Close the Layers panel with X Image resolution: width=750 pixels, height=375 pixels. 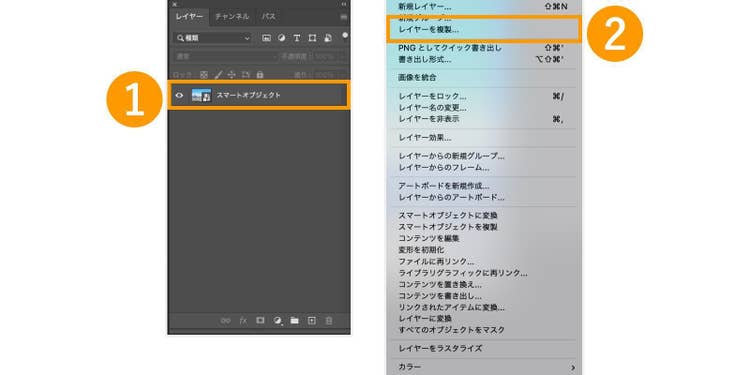pos(175,4)
